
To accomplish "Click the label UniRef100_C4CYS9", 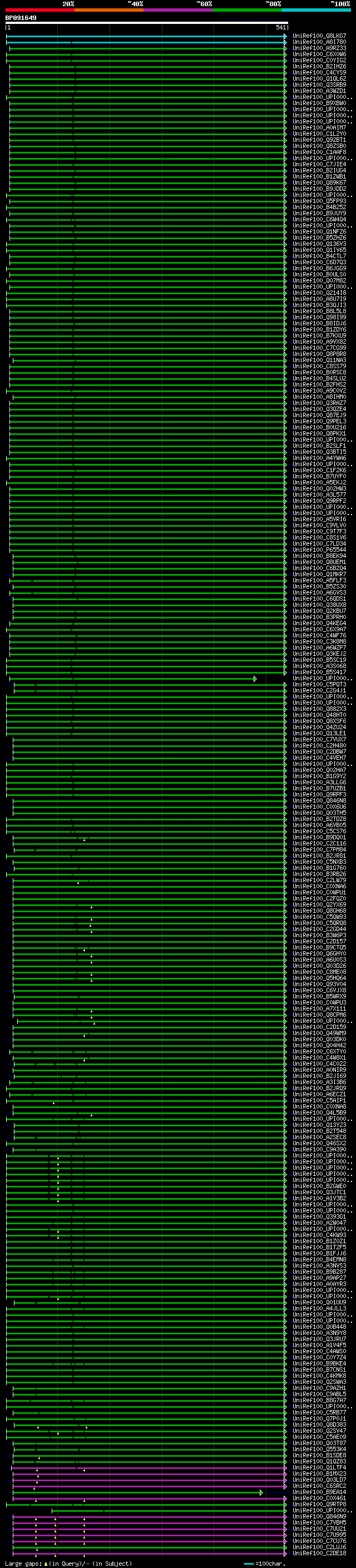I will pyautogui.click(x=319, y=72).
